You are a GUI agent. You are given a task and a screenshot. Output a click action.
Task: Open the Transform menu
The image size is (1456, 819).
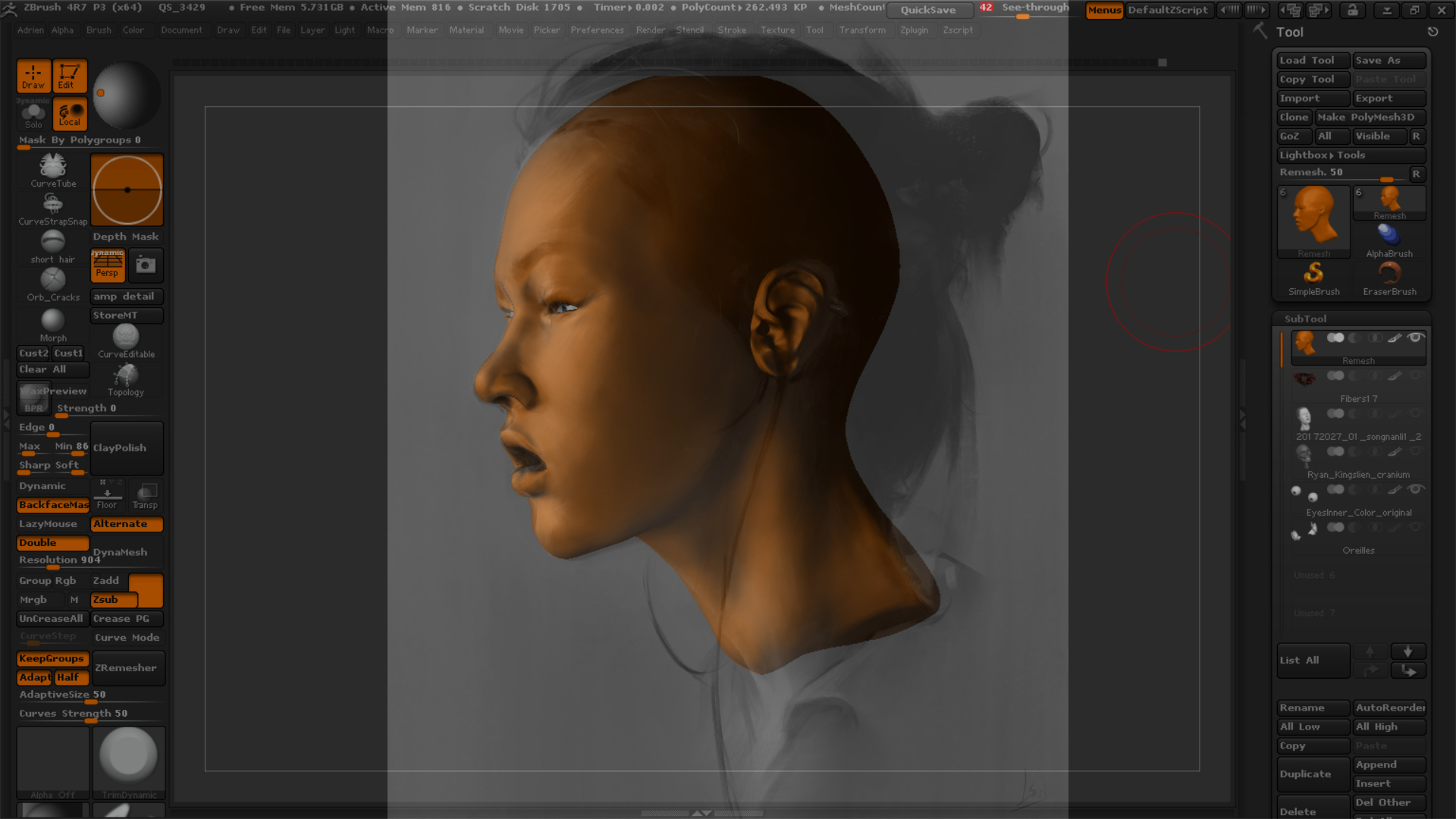tap(862, 30)
